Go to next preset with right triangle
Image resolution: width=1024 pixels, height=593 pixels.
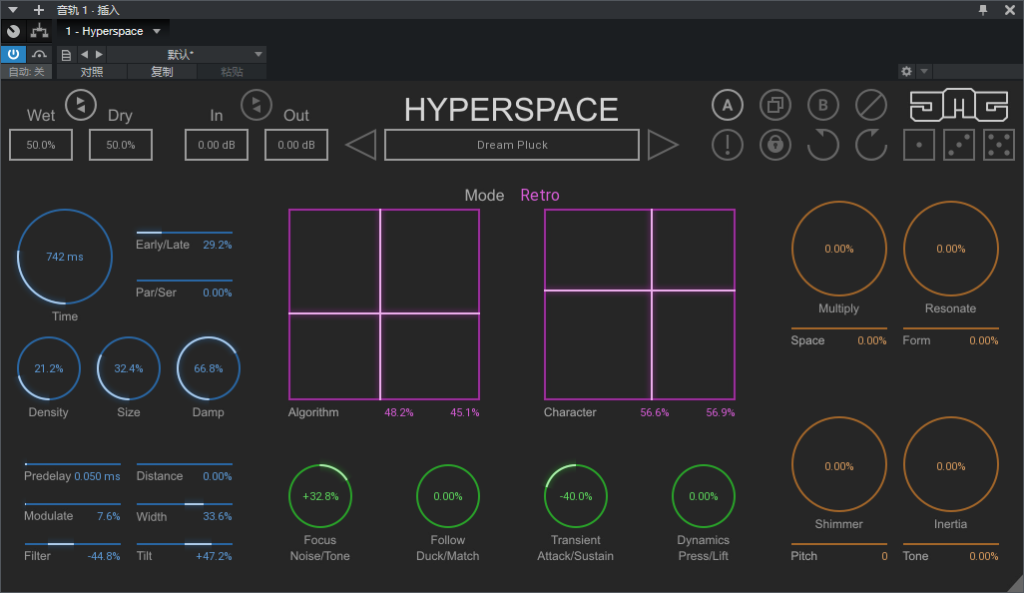(x=663, y=145)
